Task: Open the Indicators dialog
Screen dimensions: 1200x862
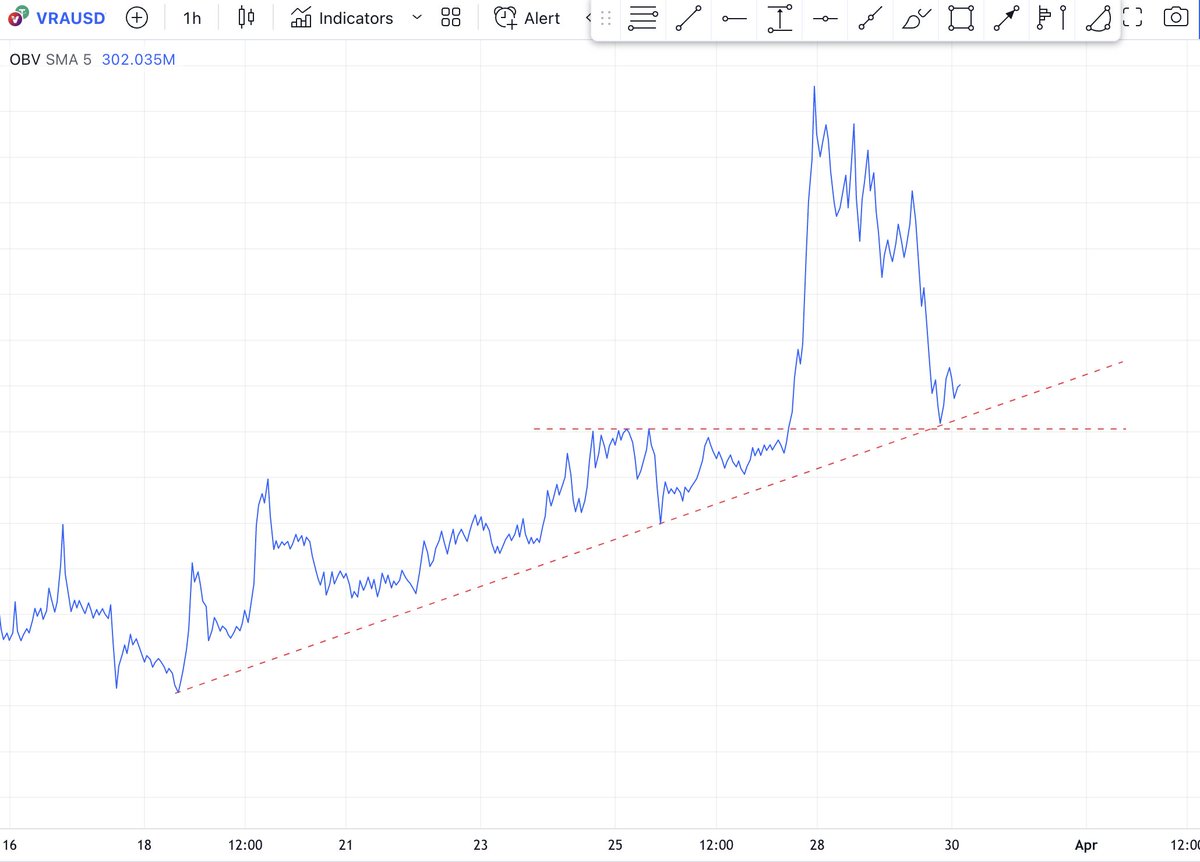Action: tap(342, 18)
